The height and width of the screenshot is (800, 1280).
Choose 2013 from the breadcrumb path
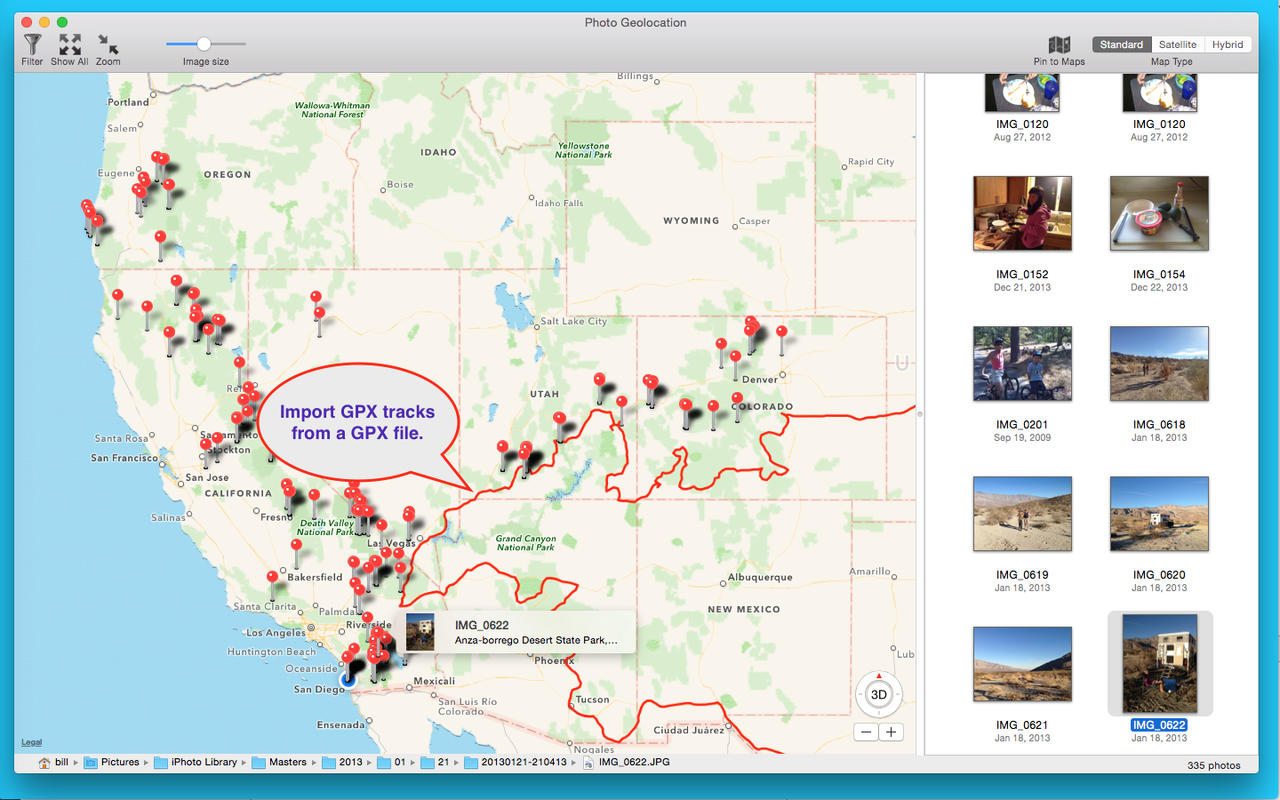click(x=353, y=761)
